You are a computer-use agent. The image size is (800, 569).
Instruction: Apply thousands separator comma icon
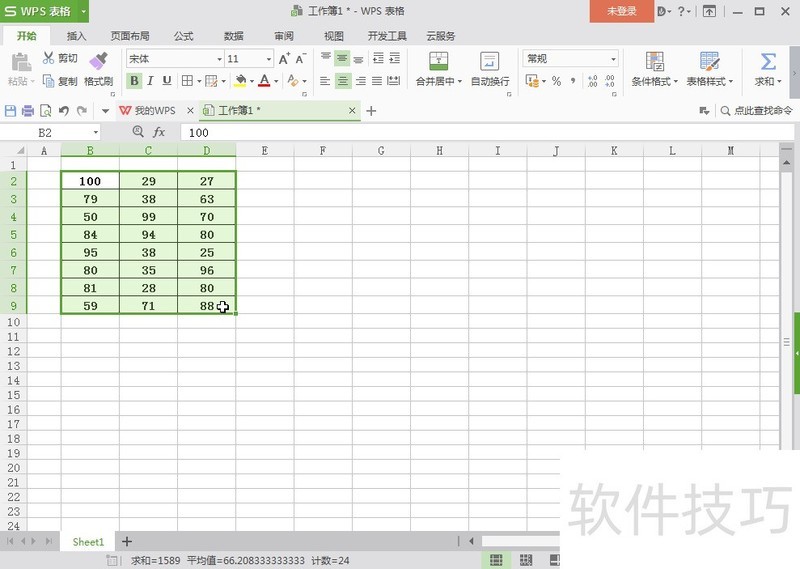573,81
